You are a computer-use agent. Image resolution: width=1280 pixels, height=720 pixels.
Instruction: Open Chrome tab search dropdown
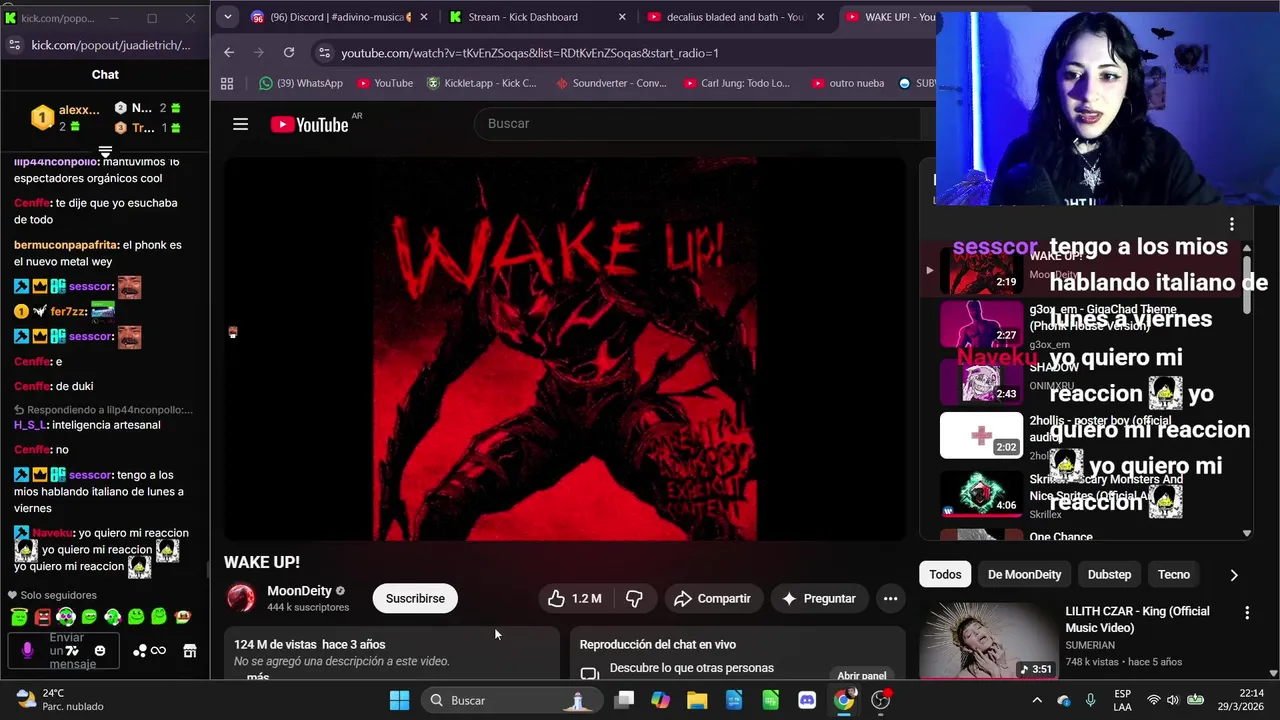(227, 17)
